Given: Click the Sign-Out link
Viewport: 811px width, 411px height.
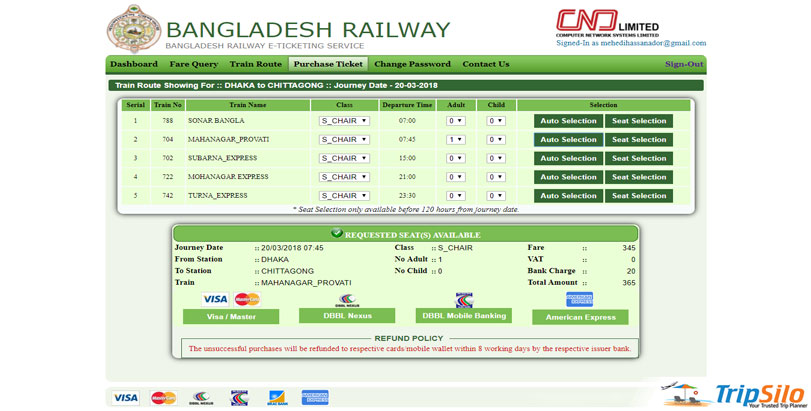Looking at the screenshot, I should point(684,64).
